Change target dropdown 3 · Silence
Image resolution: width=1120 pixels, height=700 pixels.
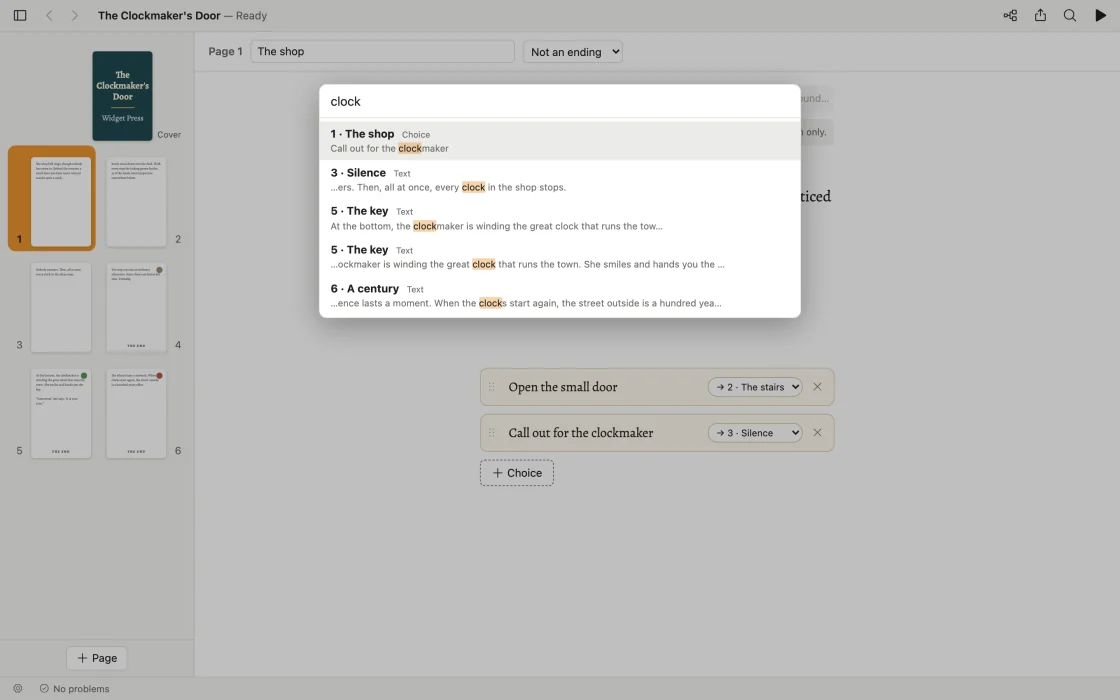click(x=755, y=432)
